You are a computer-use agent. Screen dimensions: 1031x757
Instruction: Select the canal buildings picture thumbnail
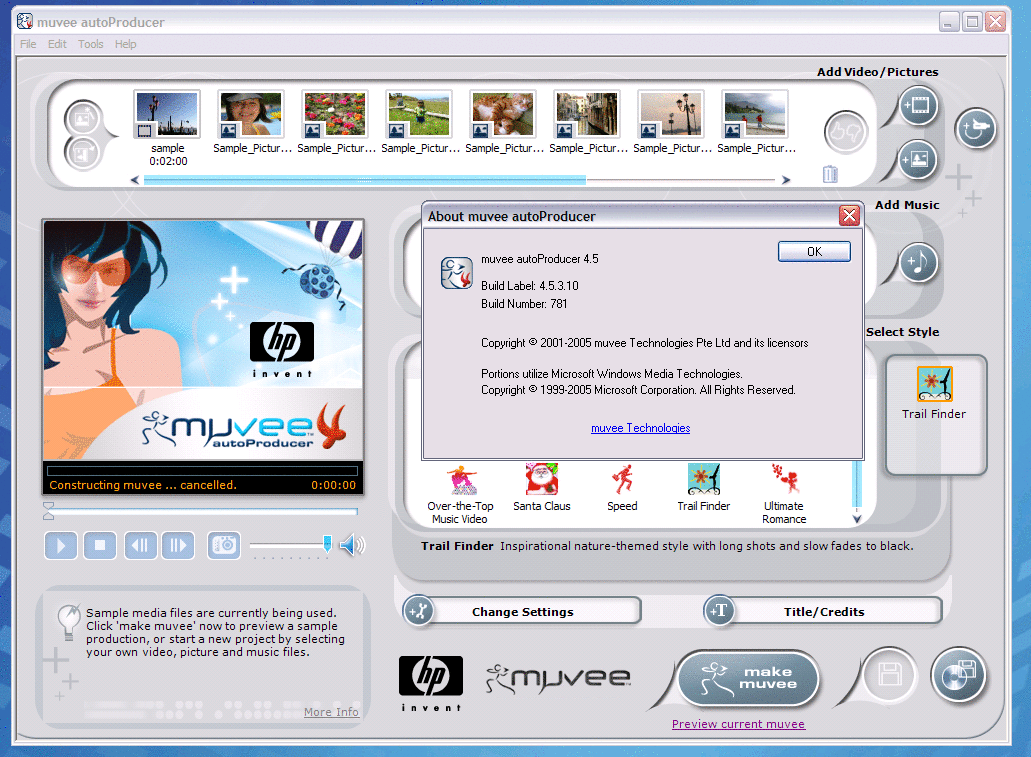tap(587, 114)
